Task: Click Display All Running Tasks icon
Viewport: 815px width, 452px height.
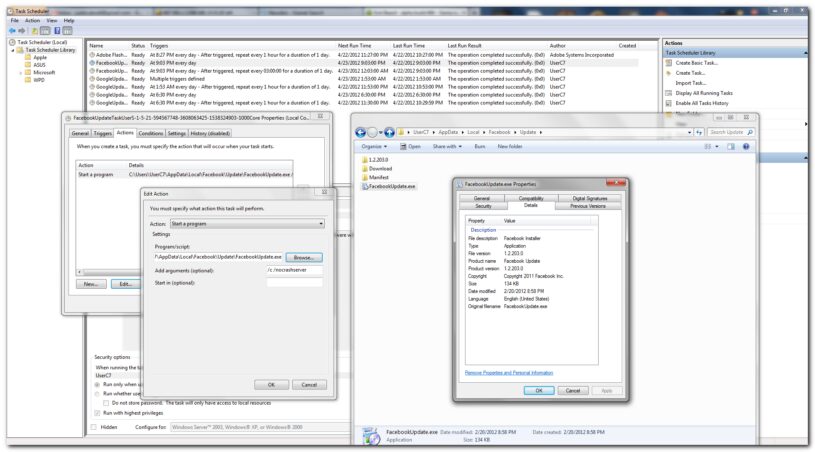Action: click(668, 93)
